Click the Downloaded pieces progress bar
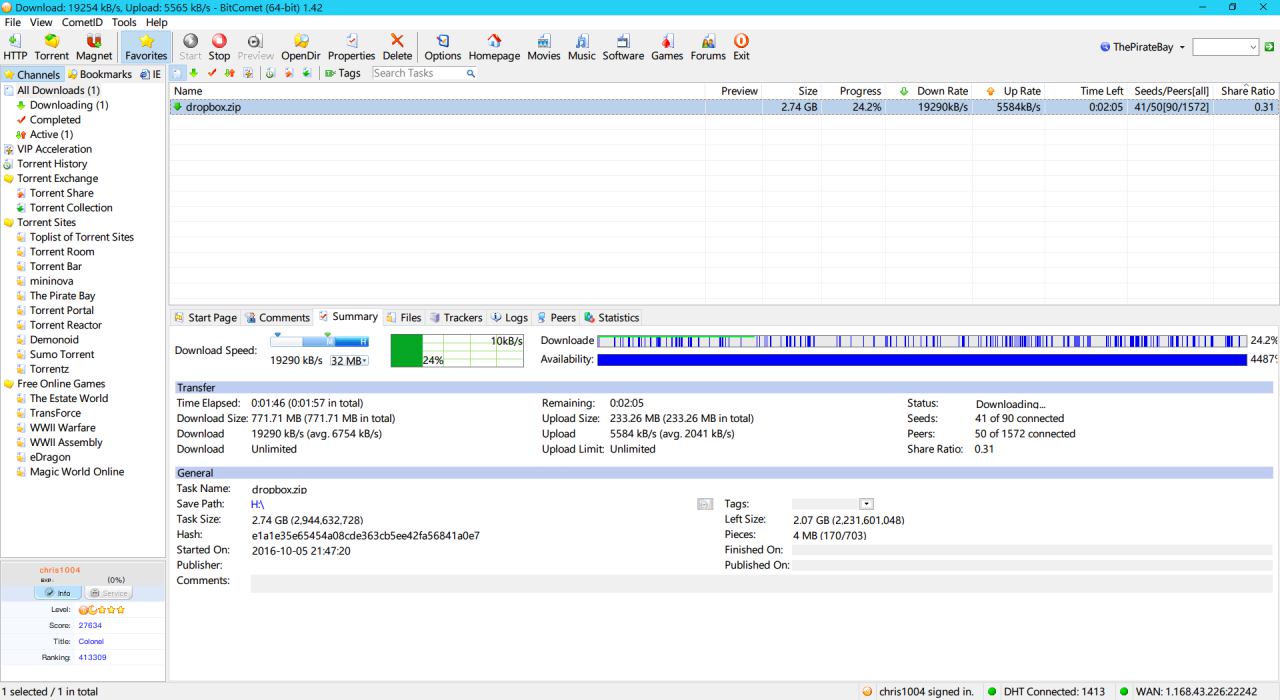 [921, 341]
